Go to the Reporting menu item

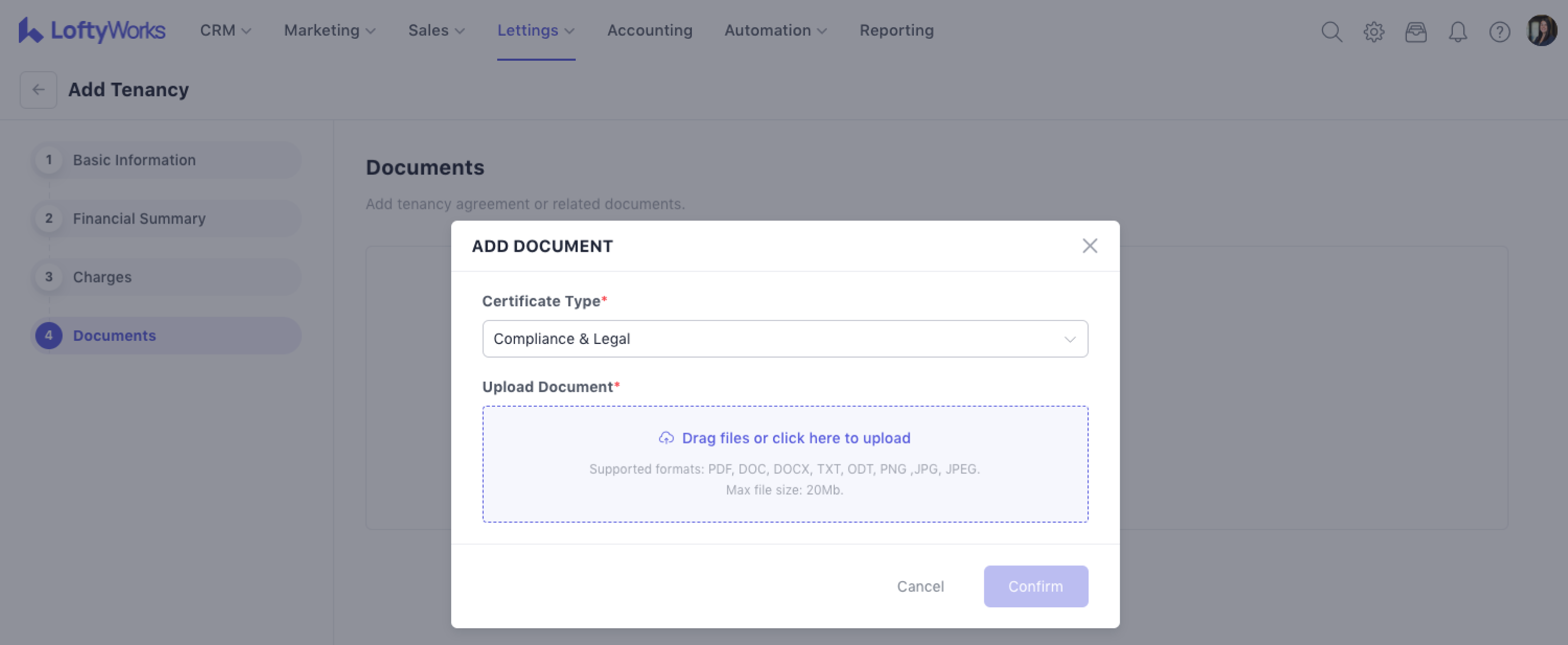896,30
